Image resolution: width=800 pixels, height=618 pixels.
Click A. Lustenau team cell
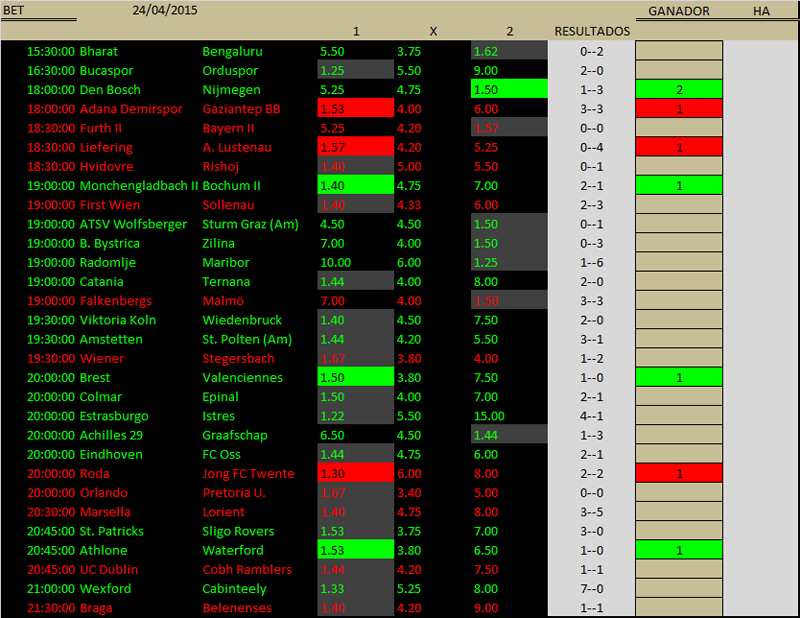237,147
